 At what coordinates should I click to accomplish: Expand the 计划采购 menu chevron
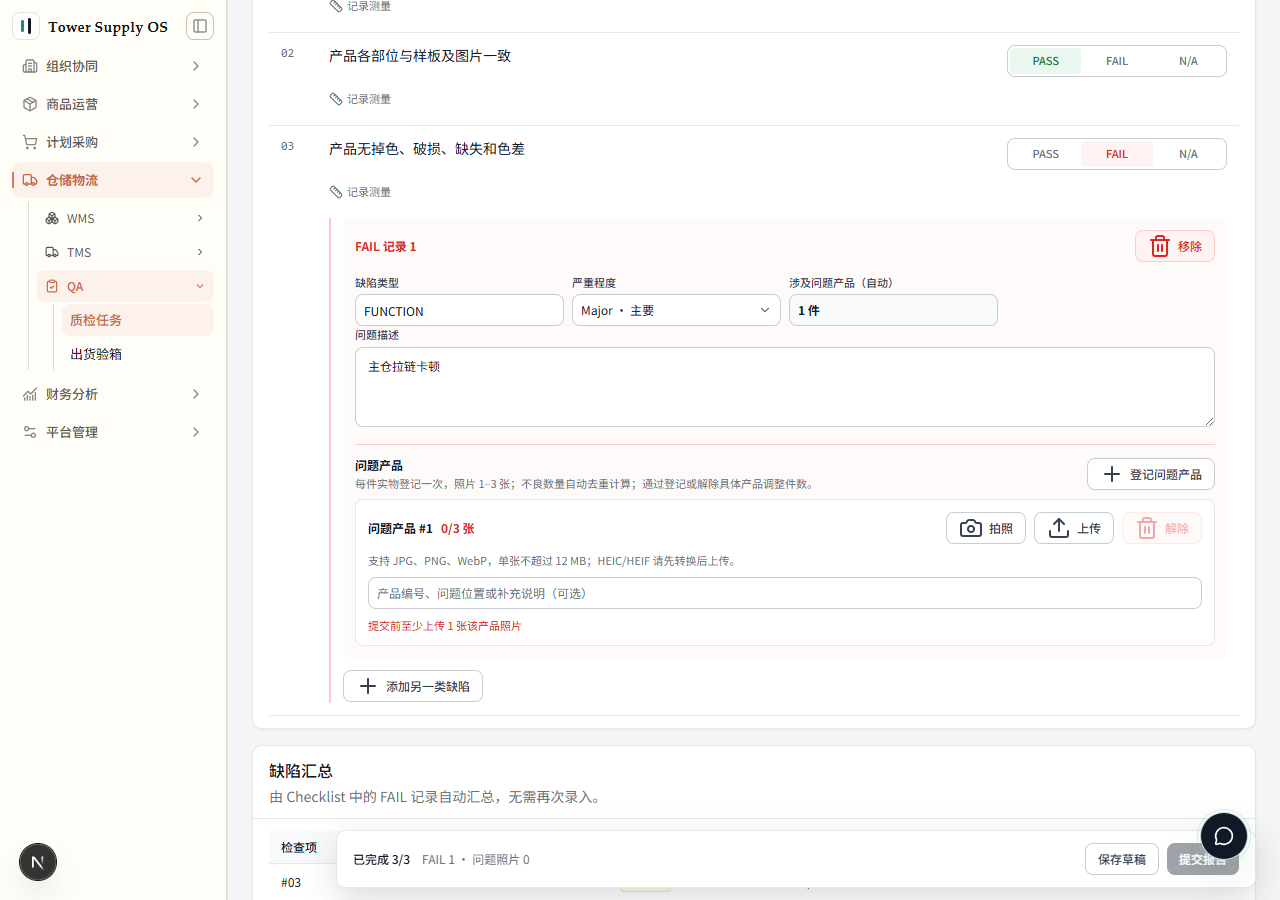coord(196,142)
